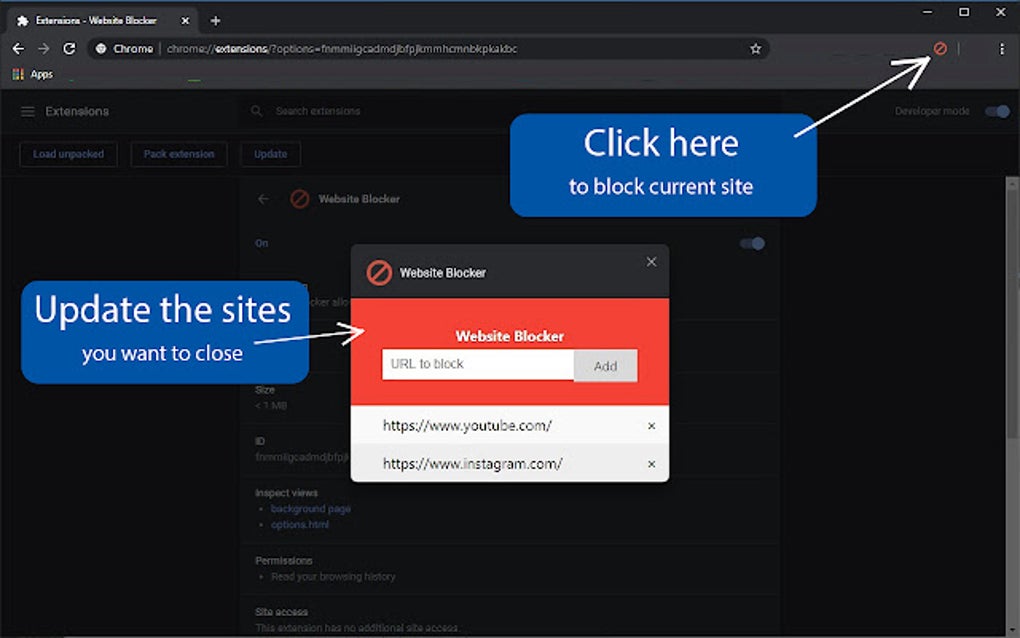The image size is (1020, 638).
Task: Open the Chrome three-dot menu
Action: 1001,47
